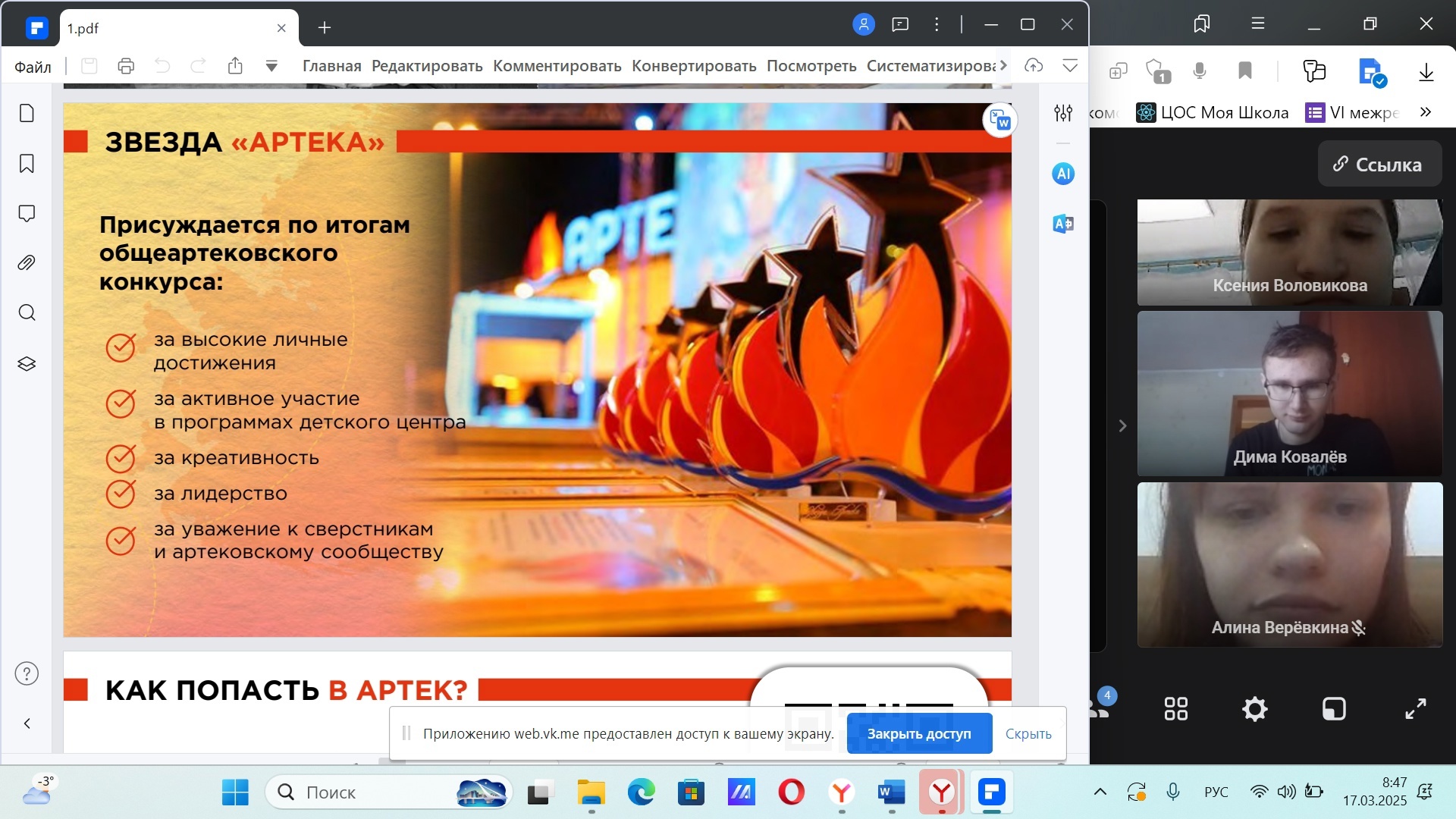
Task: Switch to the Посмотреть tab
Action: [811, 66]
